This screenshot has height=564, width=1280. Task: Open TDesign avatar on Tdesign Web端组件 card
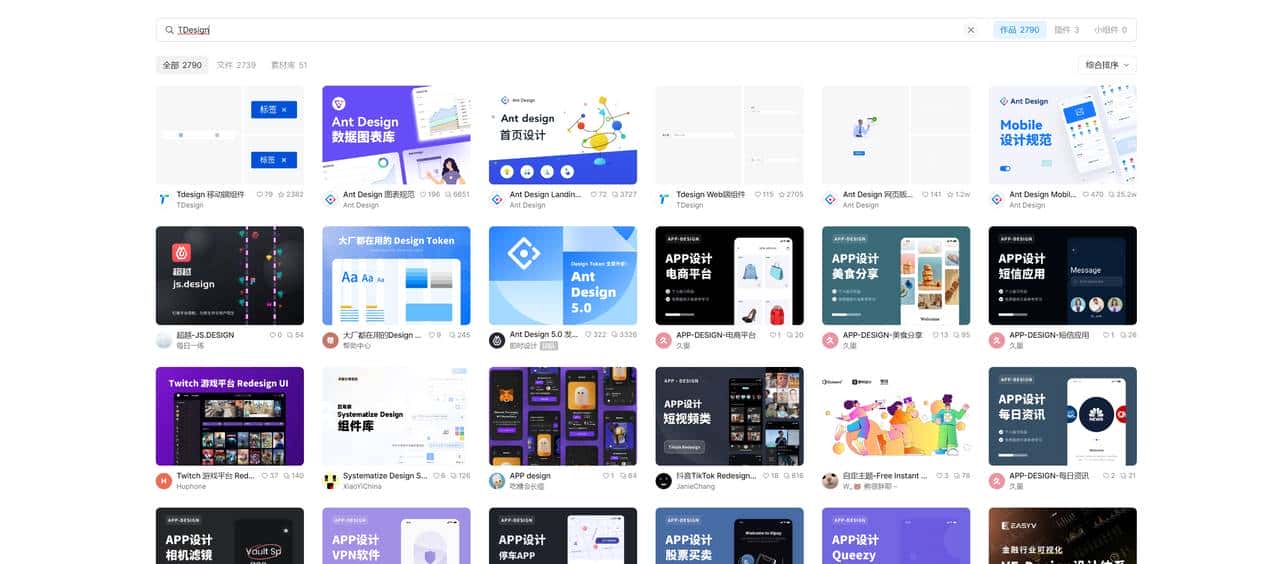663,199
